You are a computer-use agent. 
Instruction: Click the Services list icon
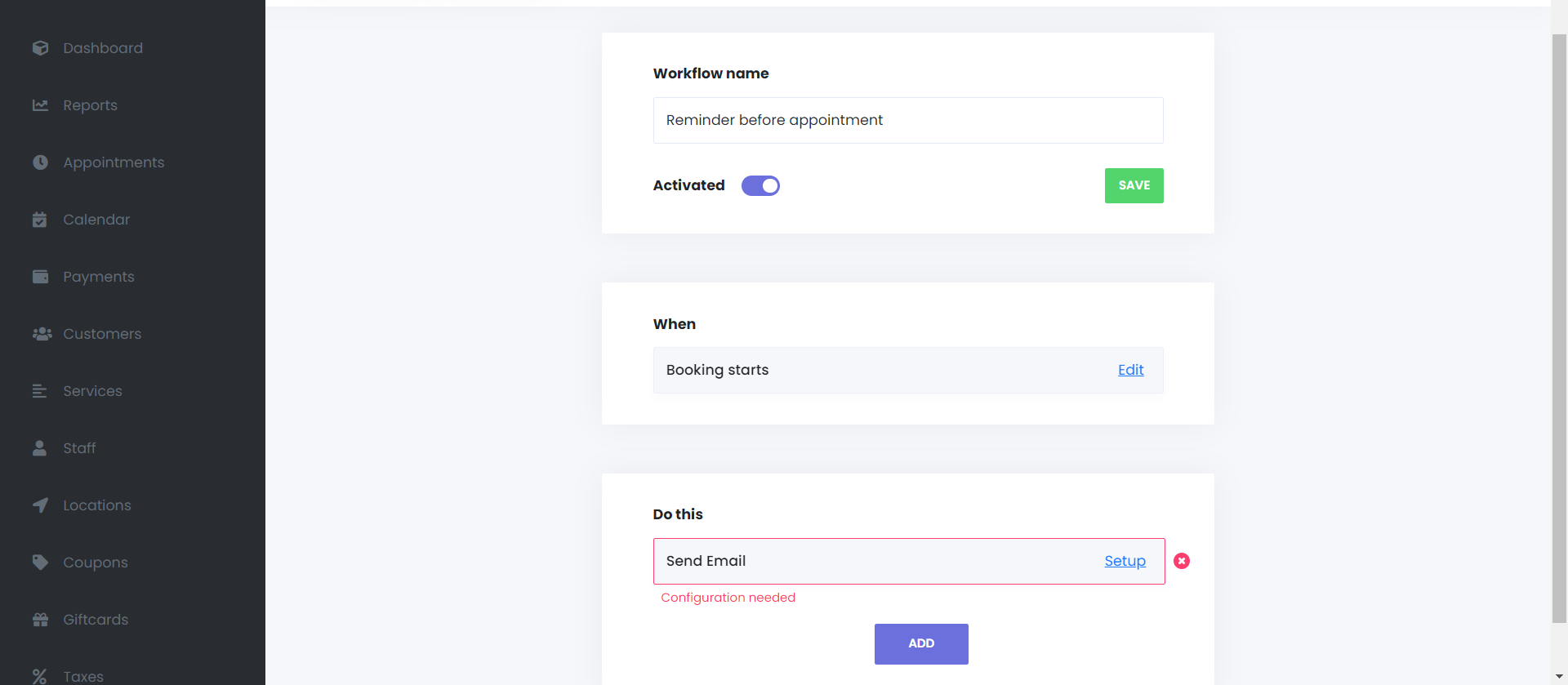39,391
